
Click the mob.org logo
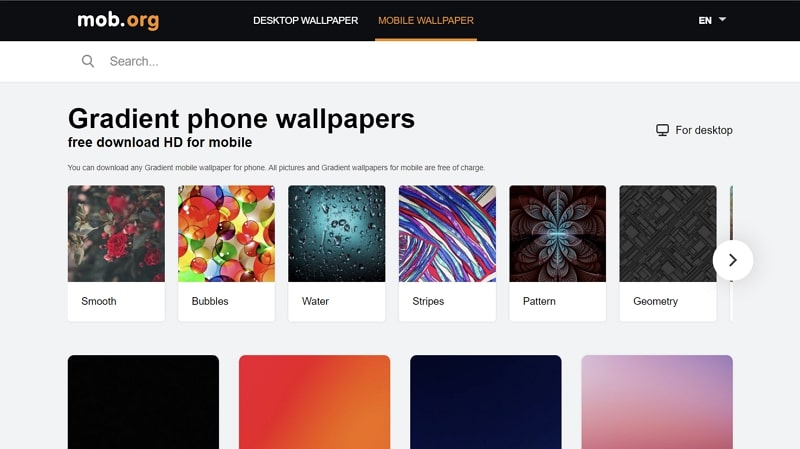[118, 20]
